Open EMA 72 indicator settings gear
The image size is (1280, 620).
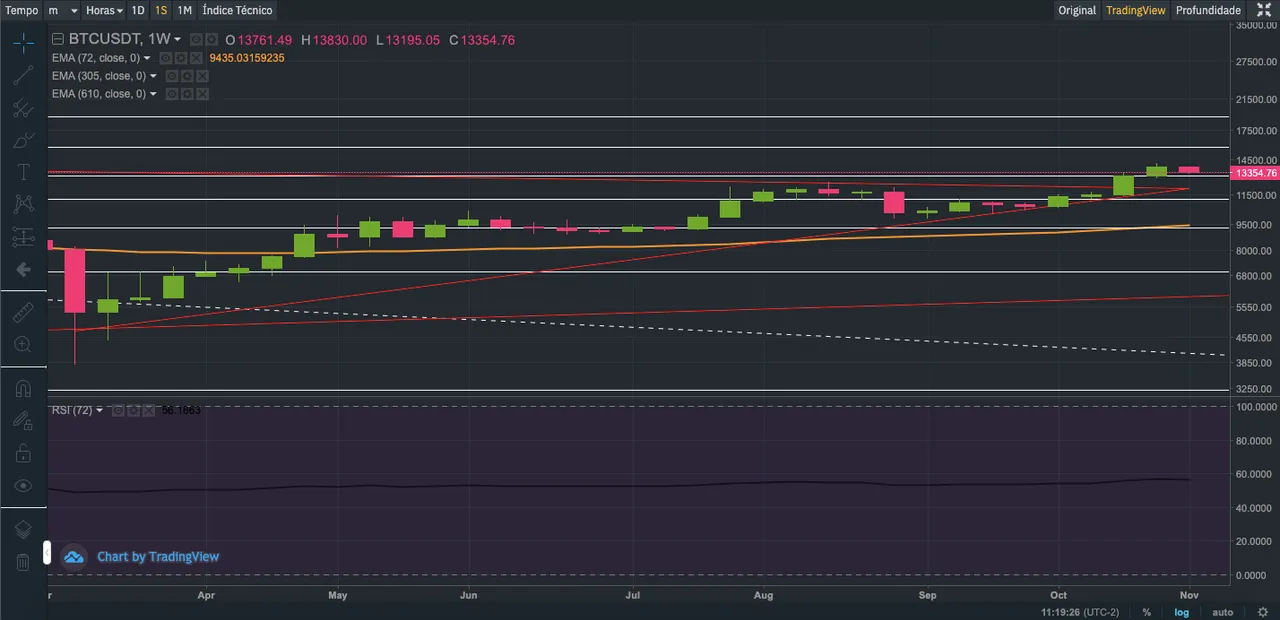(181, 58)
